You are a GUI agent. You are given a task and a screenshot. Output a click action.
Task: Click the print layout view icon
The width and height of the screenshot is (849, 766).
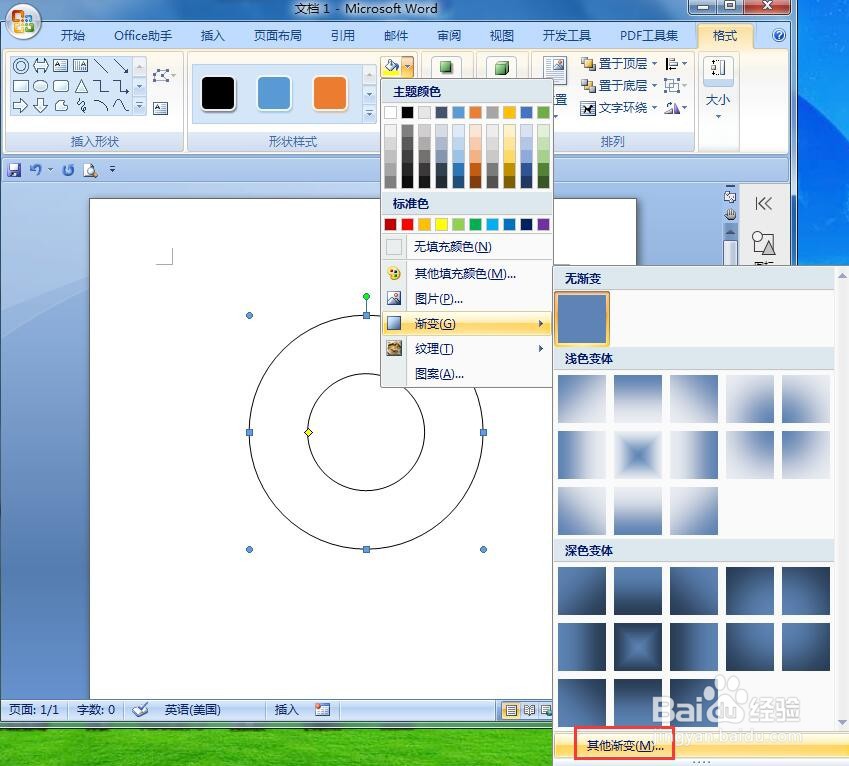pos(511,710)
